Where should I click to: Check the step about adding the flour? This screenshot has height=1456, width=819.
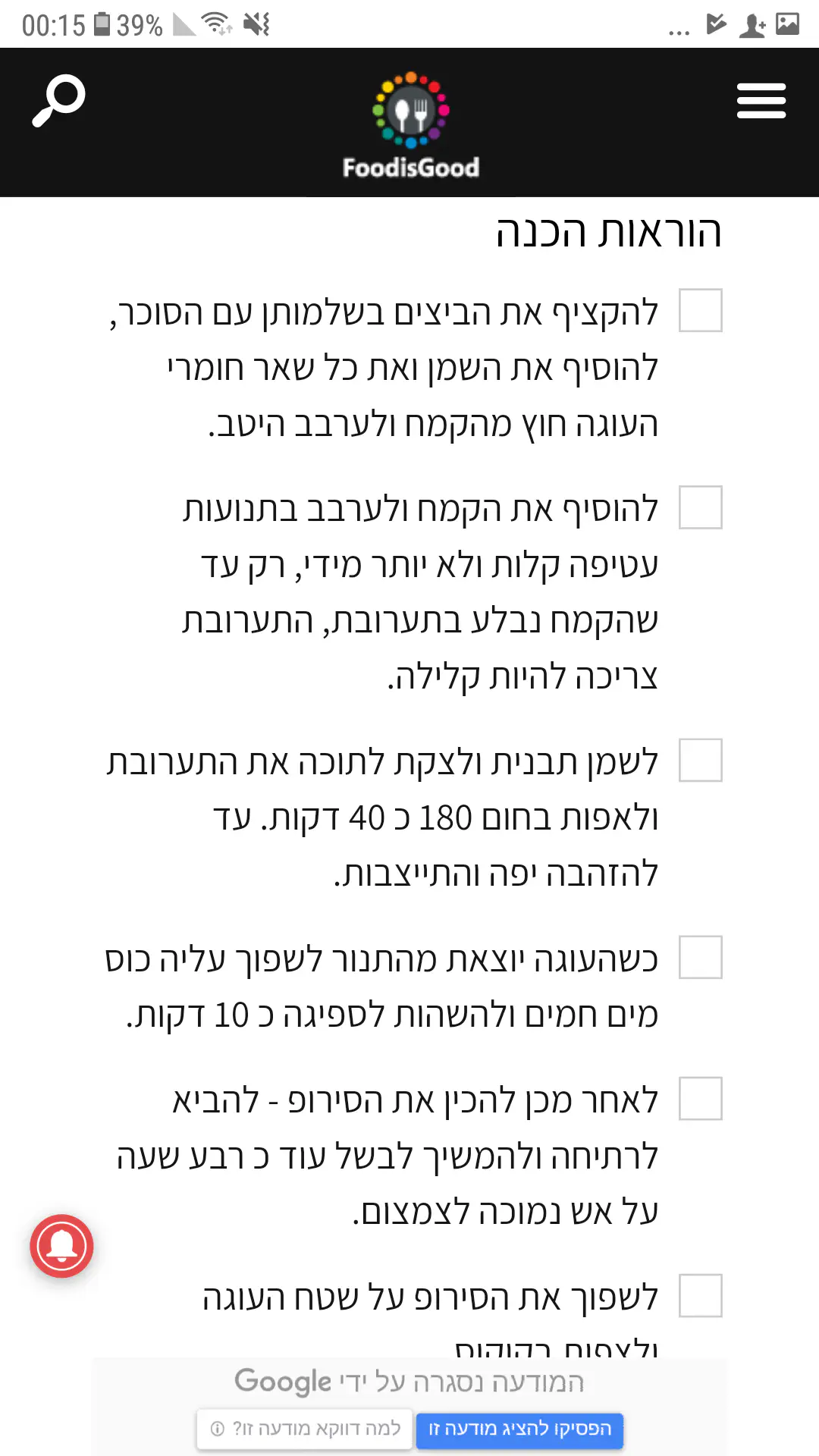pos(700,507)
